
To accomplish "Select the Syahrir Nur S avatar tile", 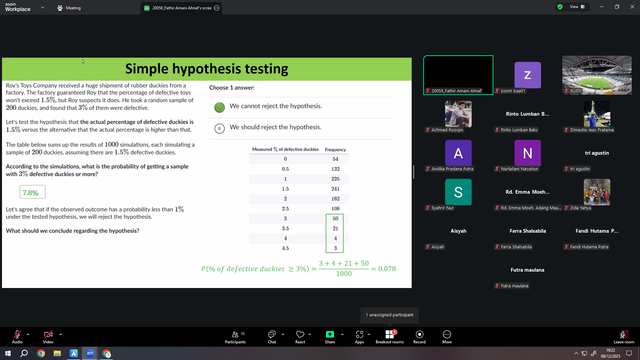I will (458, 192).
